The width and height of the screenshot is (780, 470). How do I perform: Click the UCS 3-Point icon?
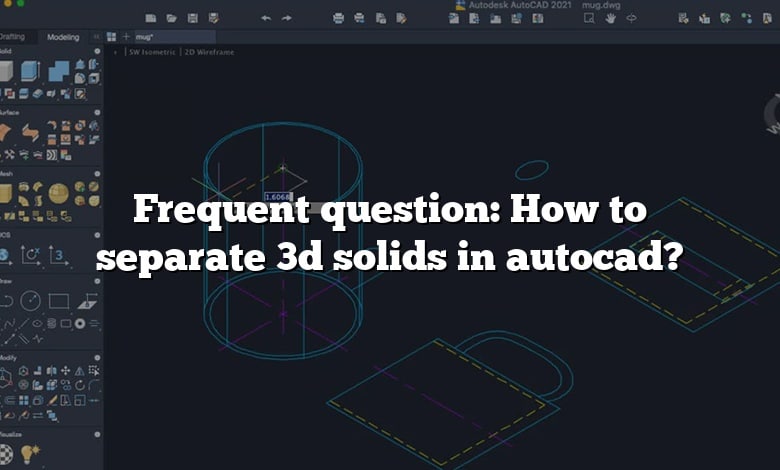[x=58, y=255]
